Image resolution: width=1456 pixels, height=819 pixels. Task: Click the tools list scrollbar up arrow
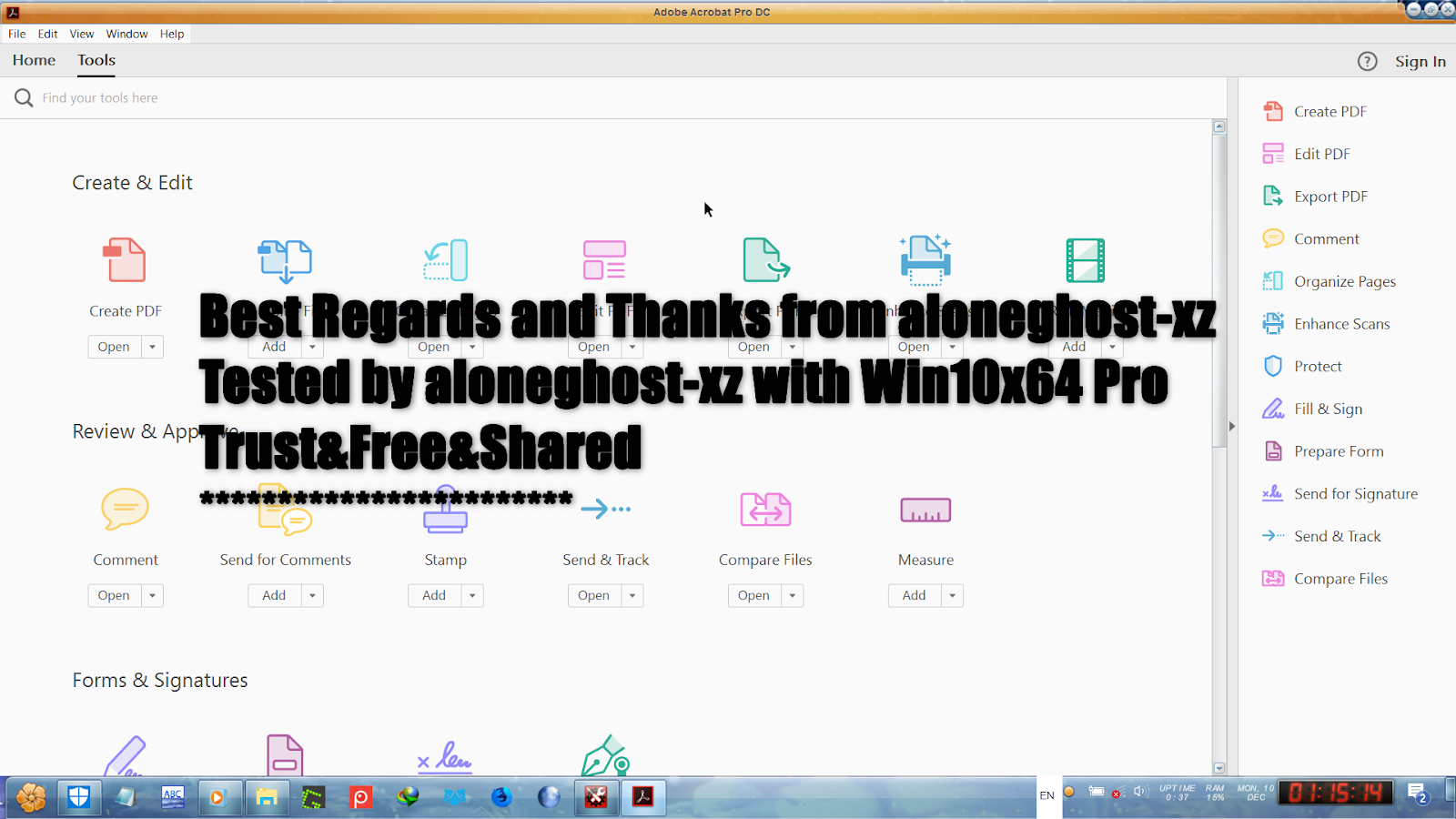(1219, 126)
